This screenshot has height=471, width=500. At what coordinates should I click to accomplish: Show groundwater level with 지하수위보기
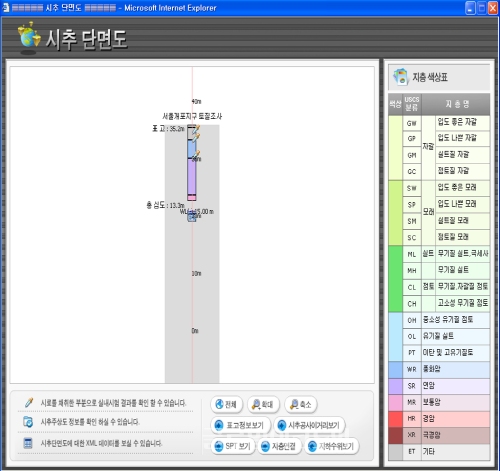(x=332, y=446)
